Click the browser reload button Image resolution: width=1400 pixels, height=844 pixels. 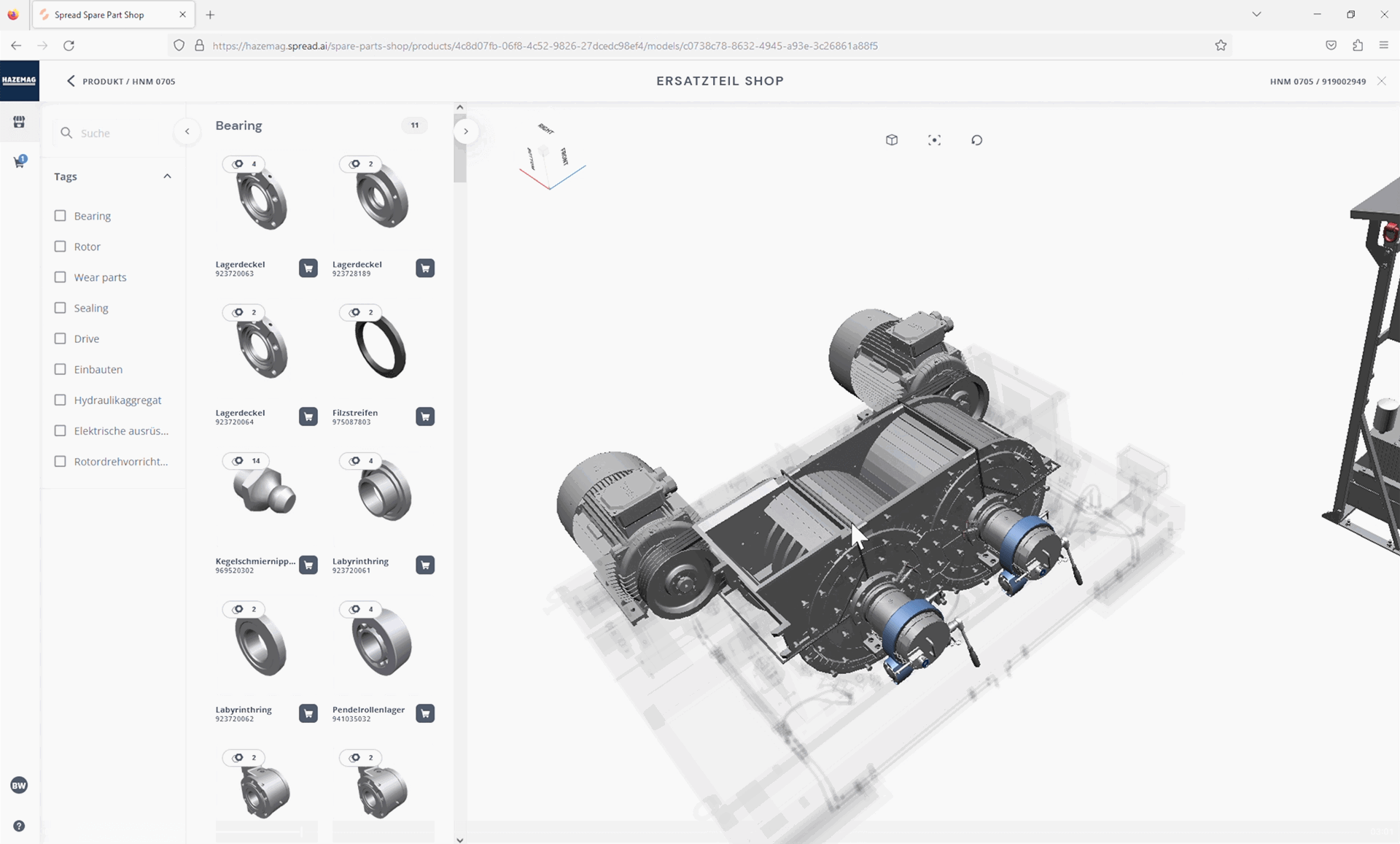[69, 45]
